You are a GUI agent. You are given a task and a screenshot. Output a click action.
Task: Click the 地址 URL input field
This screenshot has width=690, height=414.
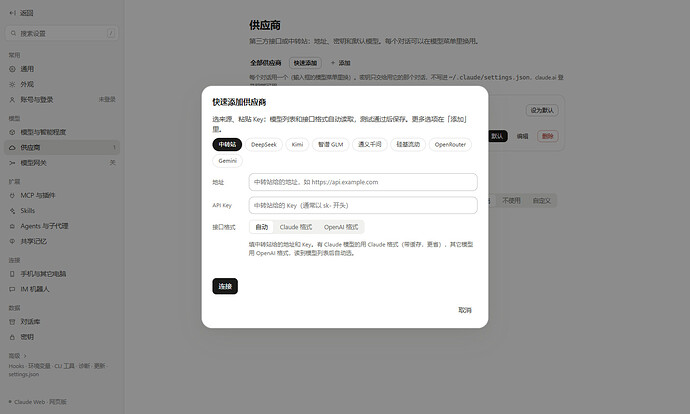pos(363,182)
